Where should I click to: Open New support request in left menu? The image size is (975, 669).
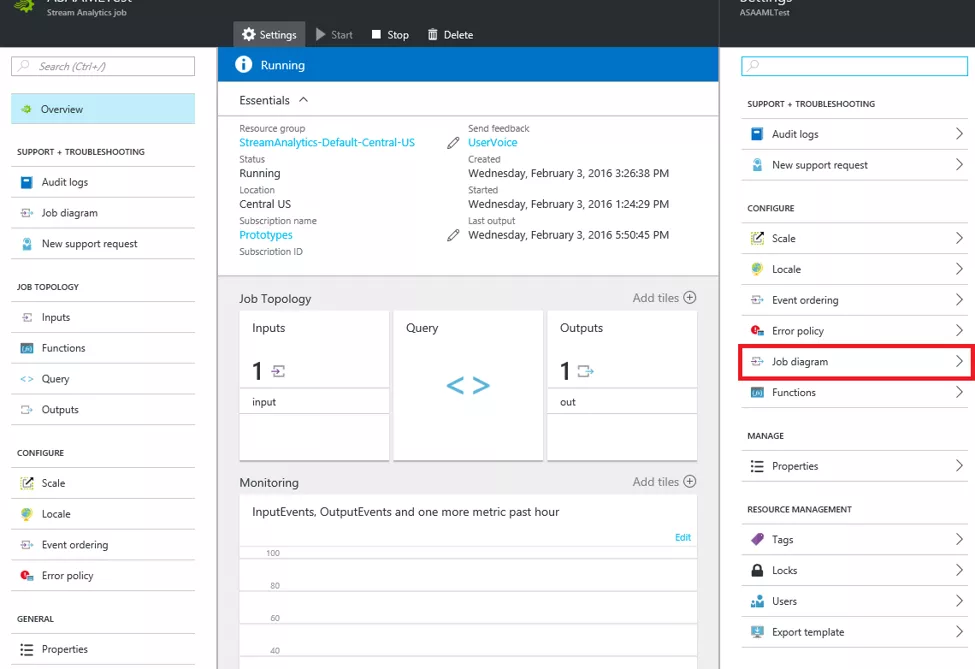pyautogui.click(x=103, y=244)
